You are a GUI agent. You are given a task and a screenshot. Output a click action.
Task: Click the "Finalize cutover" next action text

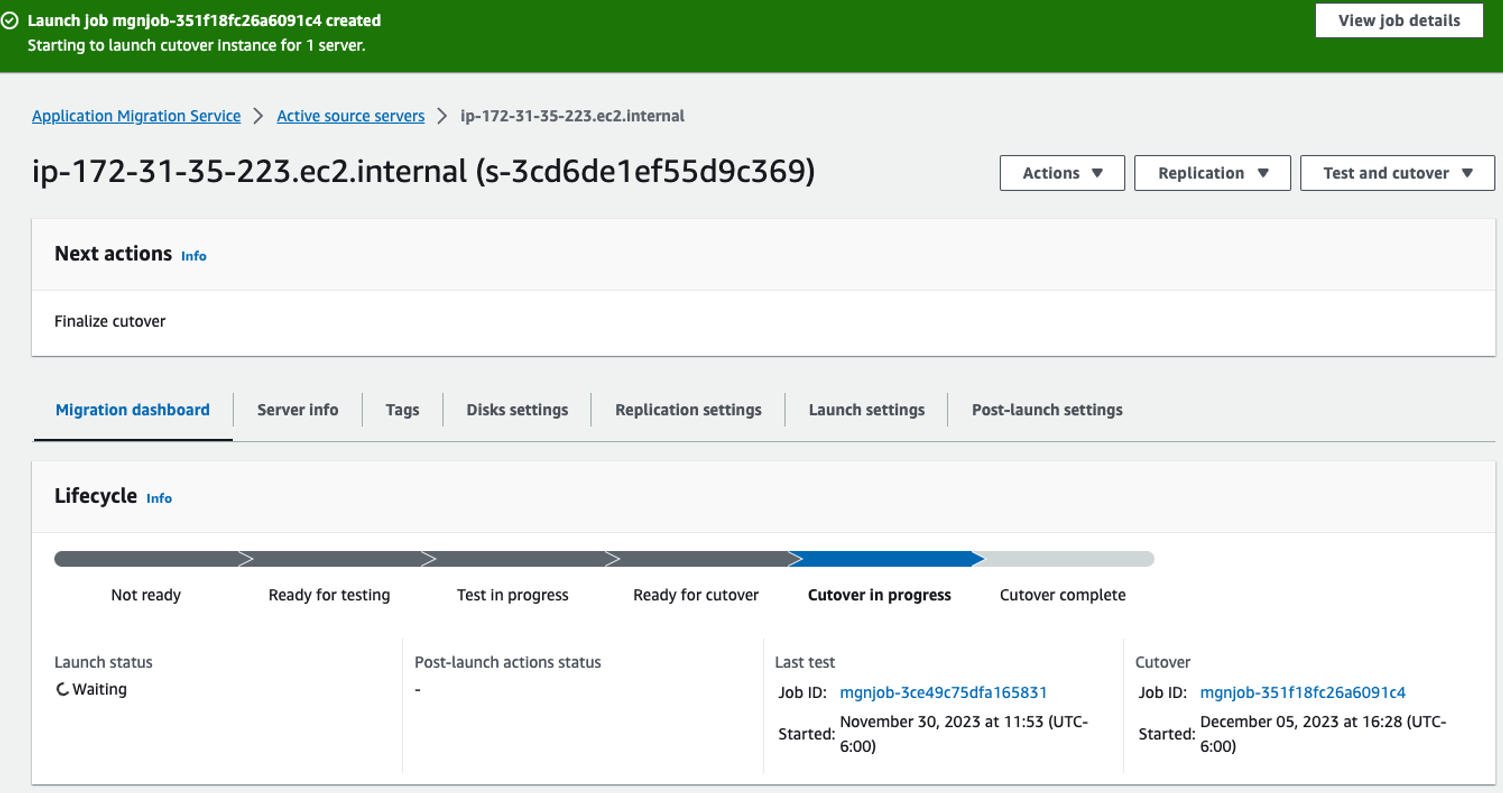point(110,322)
